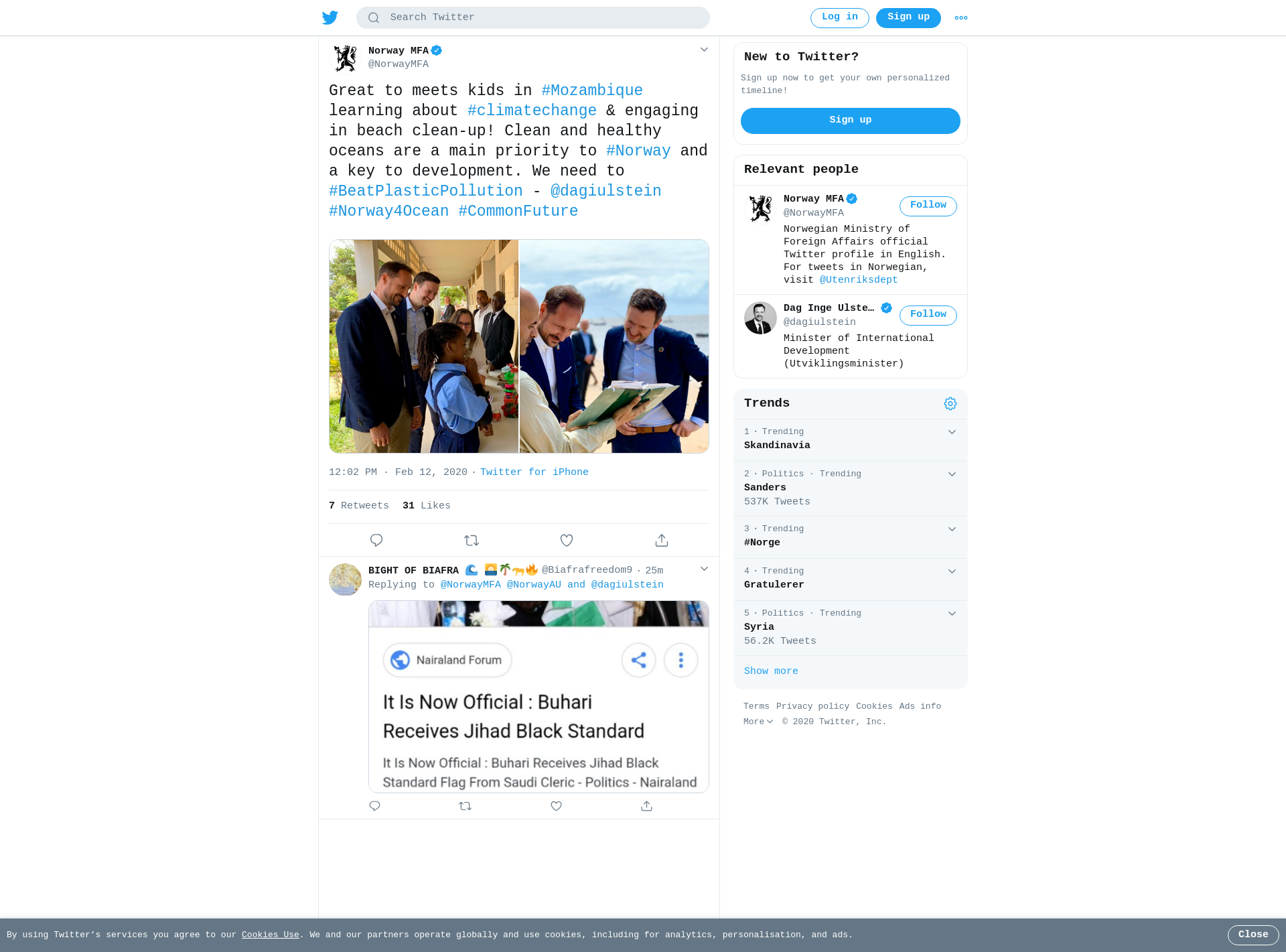The height and width of the screenshot is (952, 1286).
Task: Open the #BeatPlasticPollution hashtag link
Action: point(426,191)
